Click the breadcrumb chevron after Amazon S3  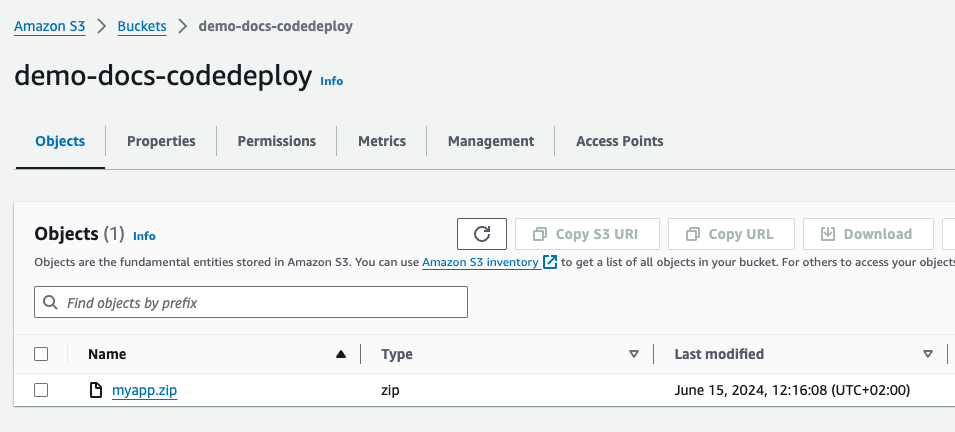[x=102, y=27]
